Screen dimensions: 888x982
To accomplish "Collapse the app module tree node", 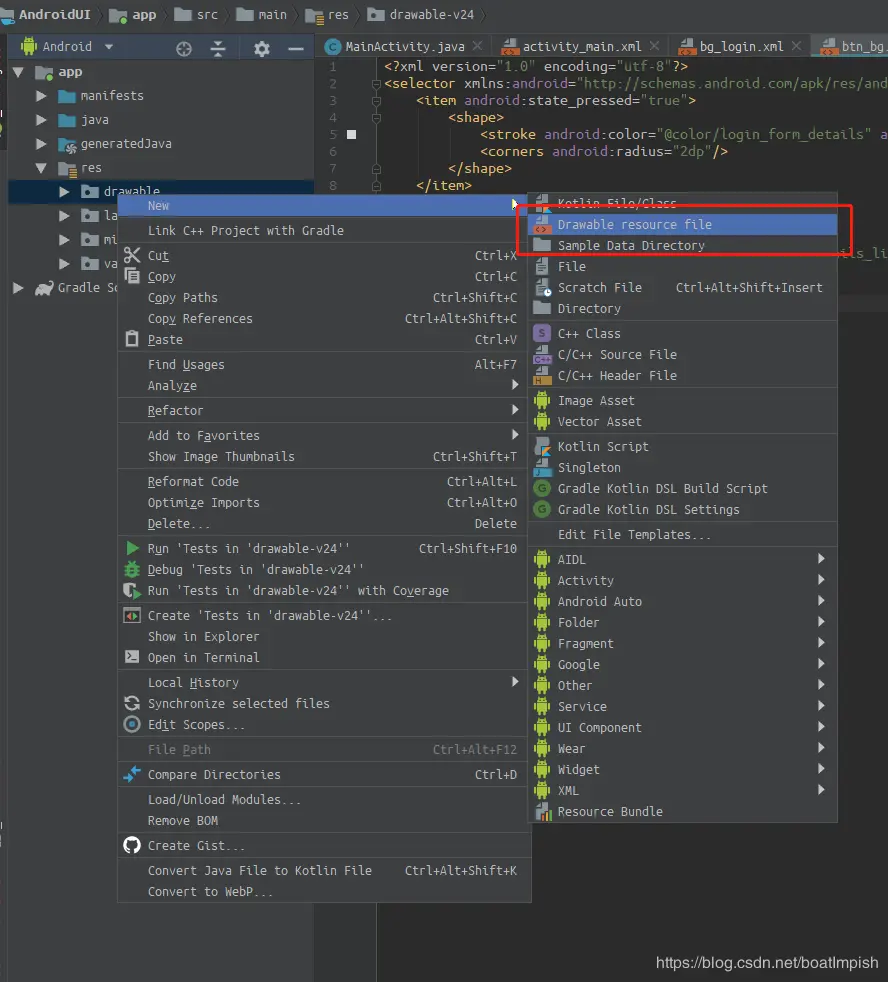I will (x=18, y=72).
